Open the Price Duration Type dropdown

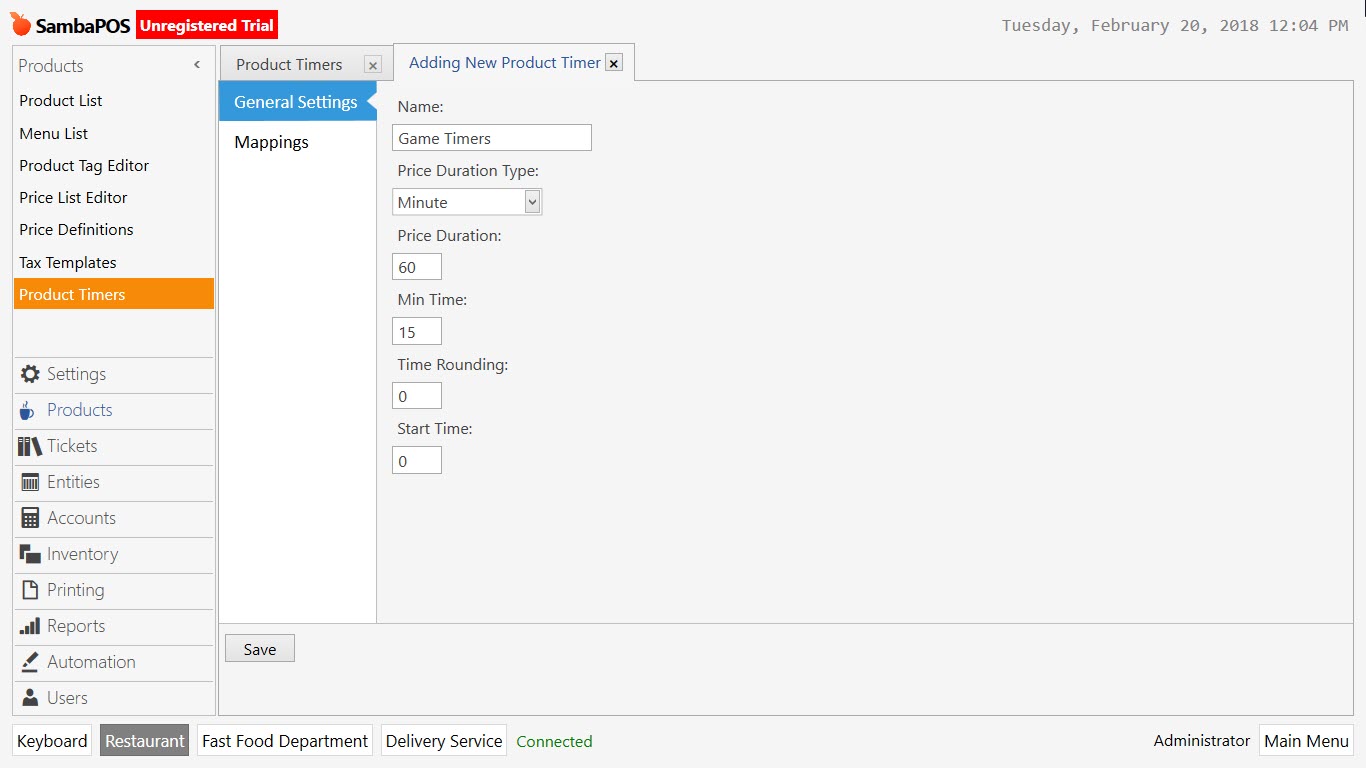coord(531,201)
